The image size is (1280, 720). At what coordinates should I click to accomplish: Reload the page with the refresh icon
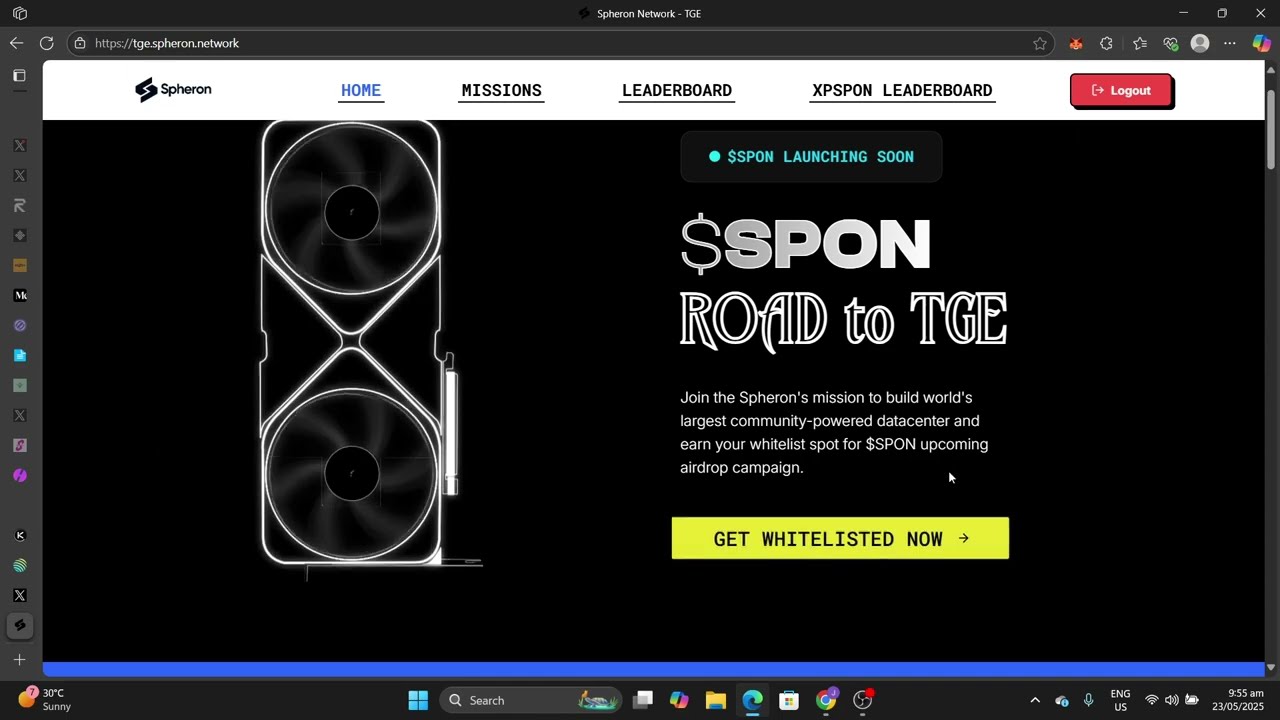[x=46, y=43]
